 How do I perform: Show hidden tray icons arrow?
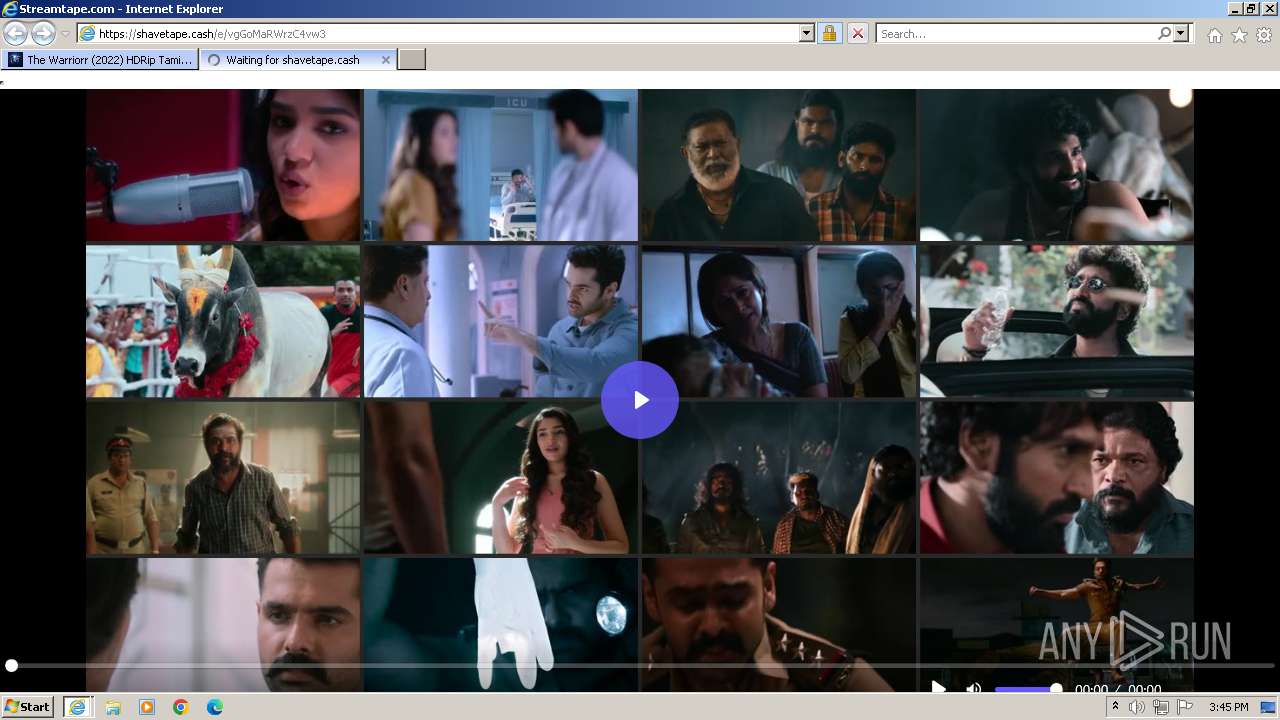tap(1115, 707)
